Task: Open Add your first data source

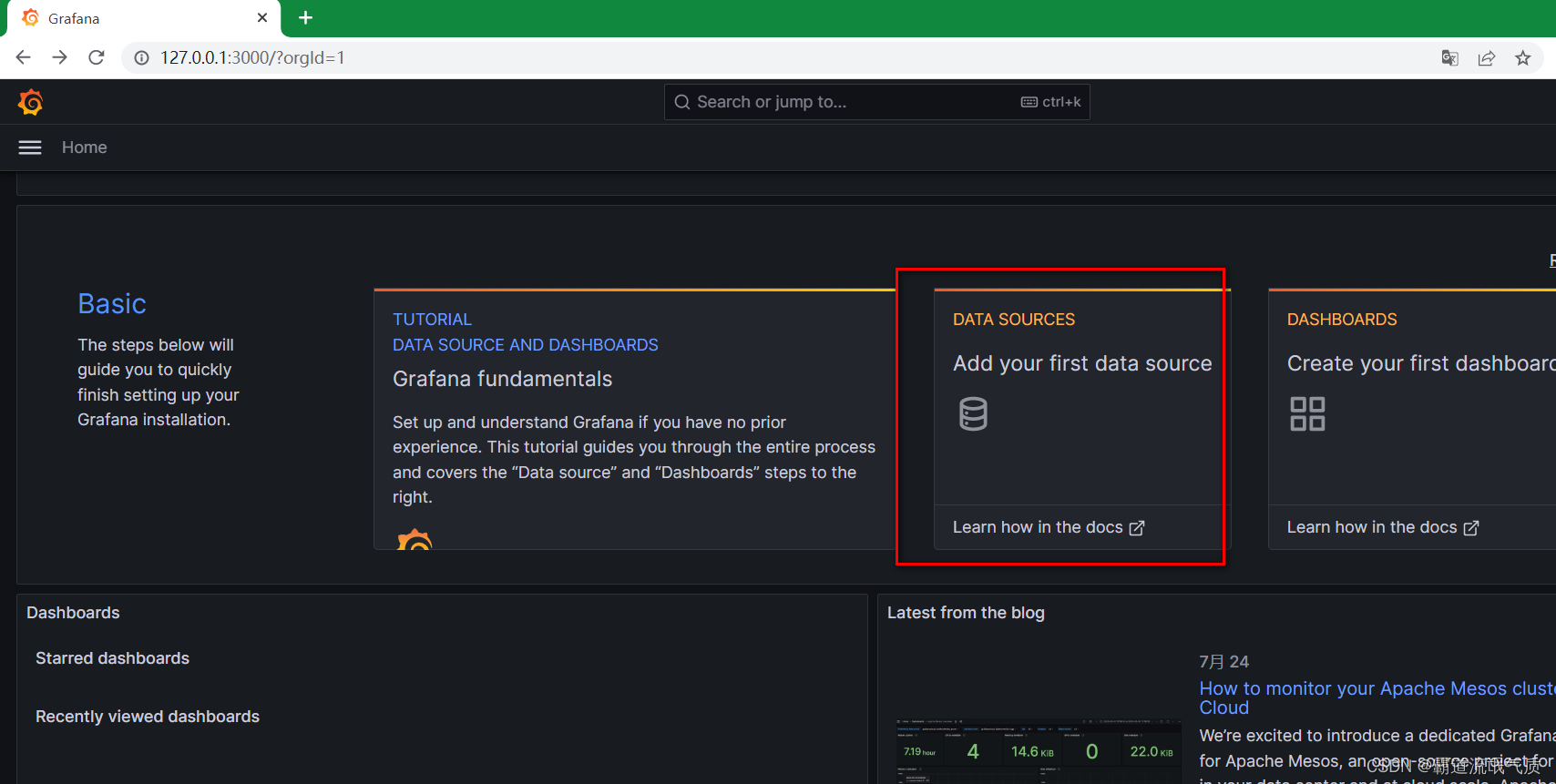Action: tap(1082, 363)
